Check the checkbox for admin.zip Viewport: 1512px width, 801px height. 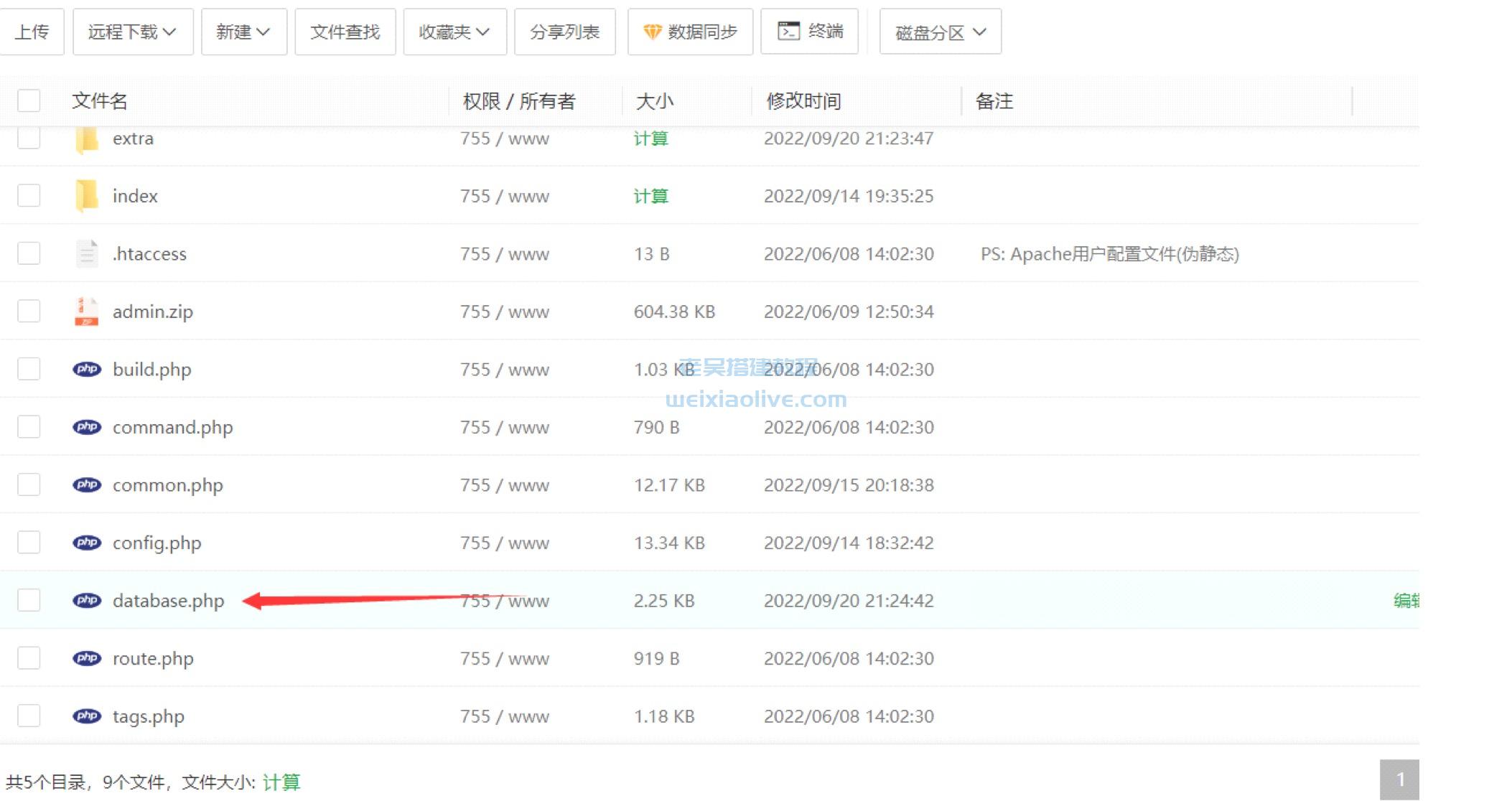[28, 311]
